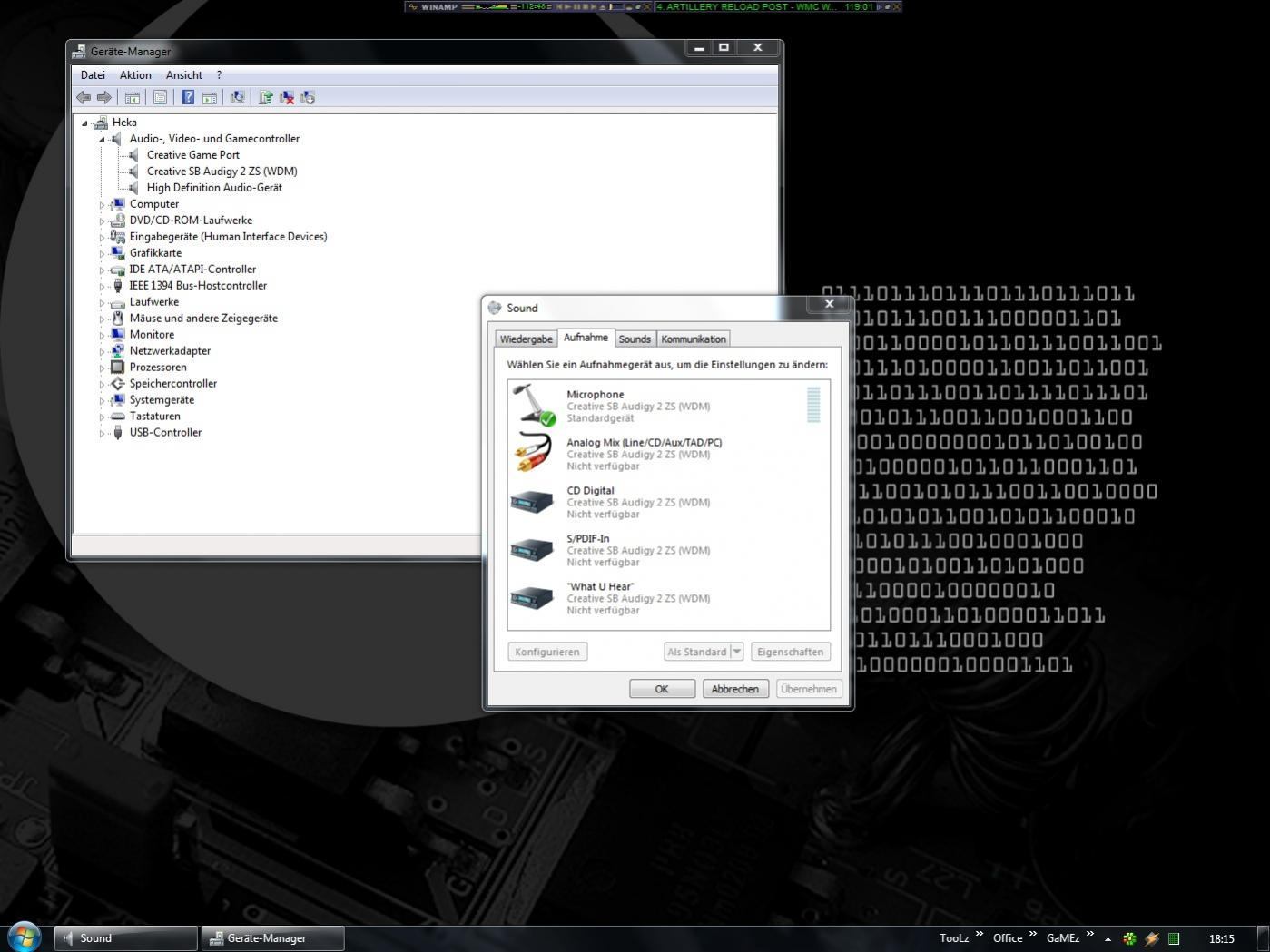Screen dimensions: 1270x952
Task: Open the Als Standard dropdown arrow
Action: click(x=737, y=652)
